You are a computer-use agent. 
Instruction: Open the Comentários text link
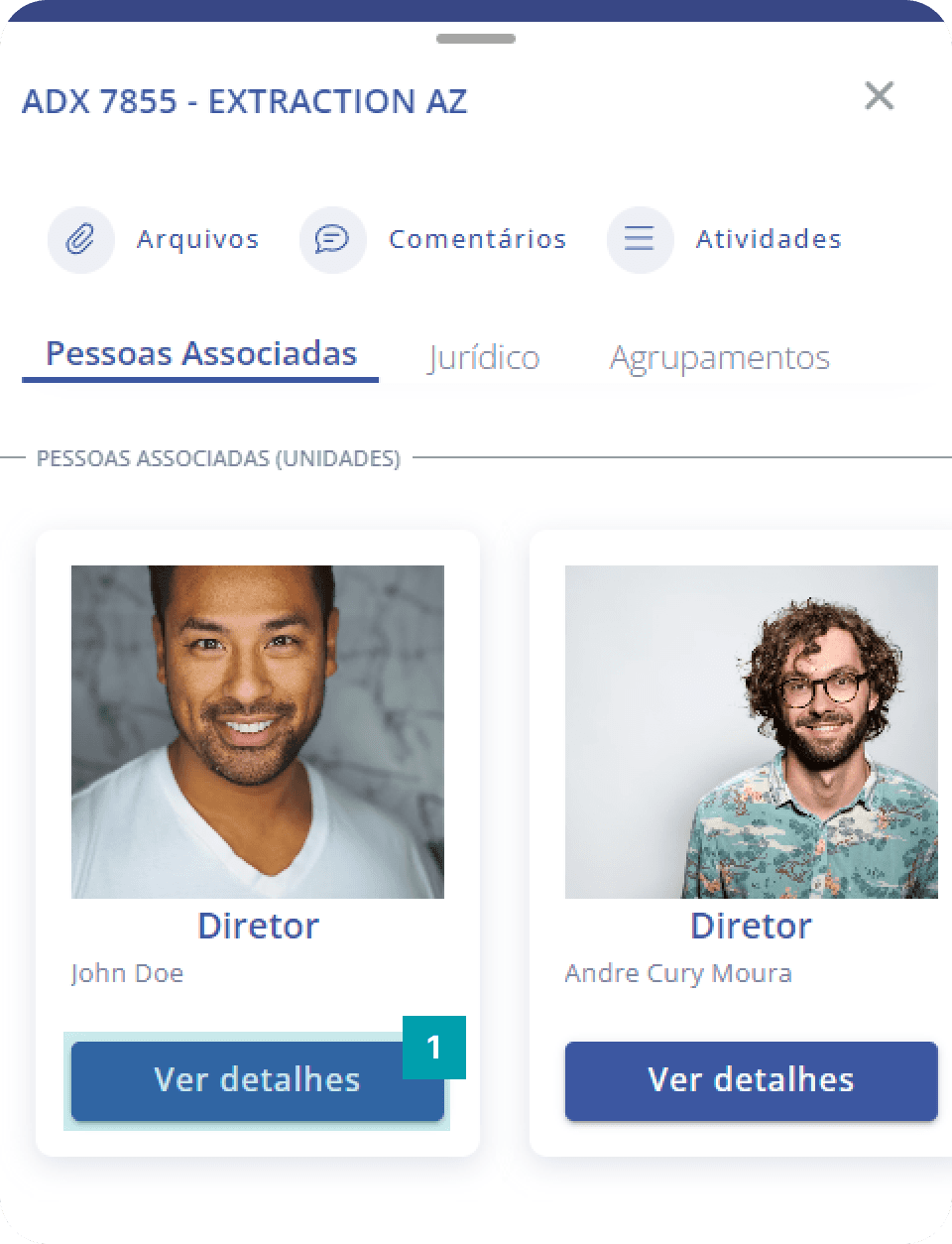[x=478, y=239]
